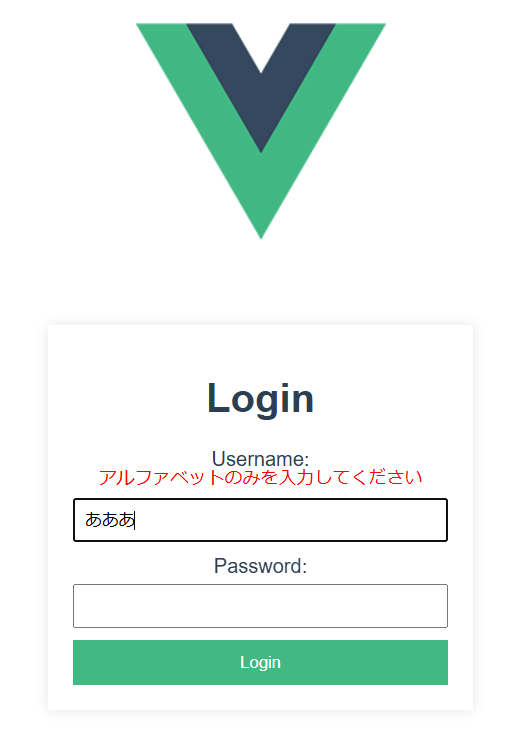Click the white Login text on the green button
530x733 pixels.
(260, 662)
